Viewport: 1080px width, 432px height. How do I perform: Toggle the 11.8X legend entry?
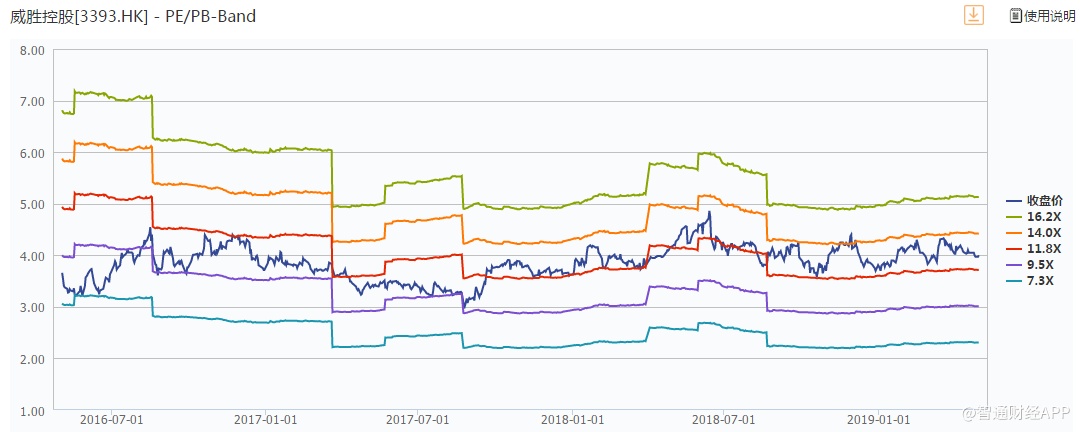coord(1036,248)
